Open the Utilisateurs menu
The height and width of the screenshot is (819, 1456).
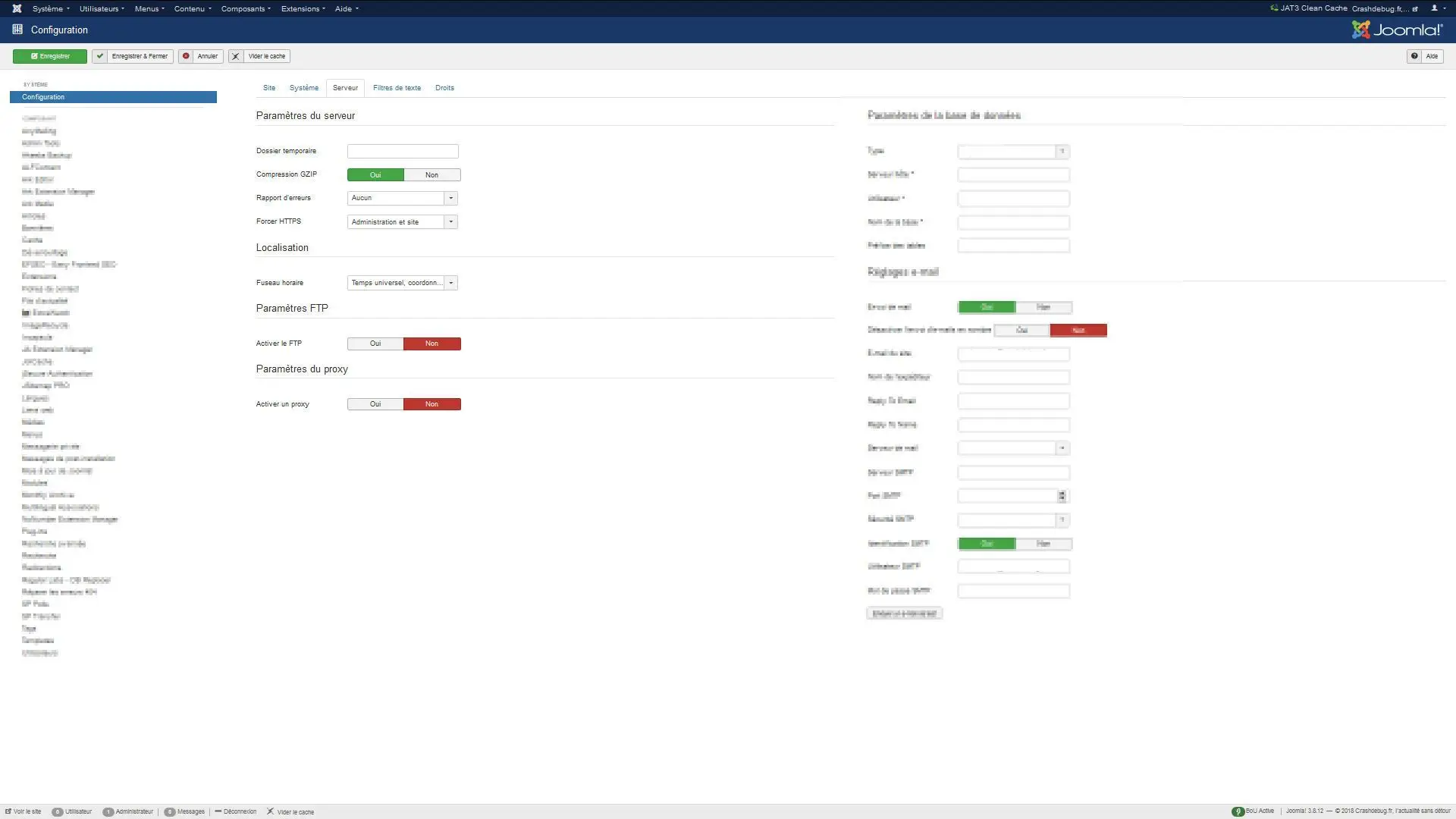[x=102, y=8]
